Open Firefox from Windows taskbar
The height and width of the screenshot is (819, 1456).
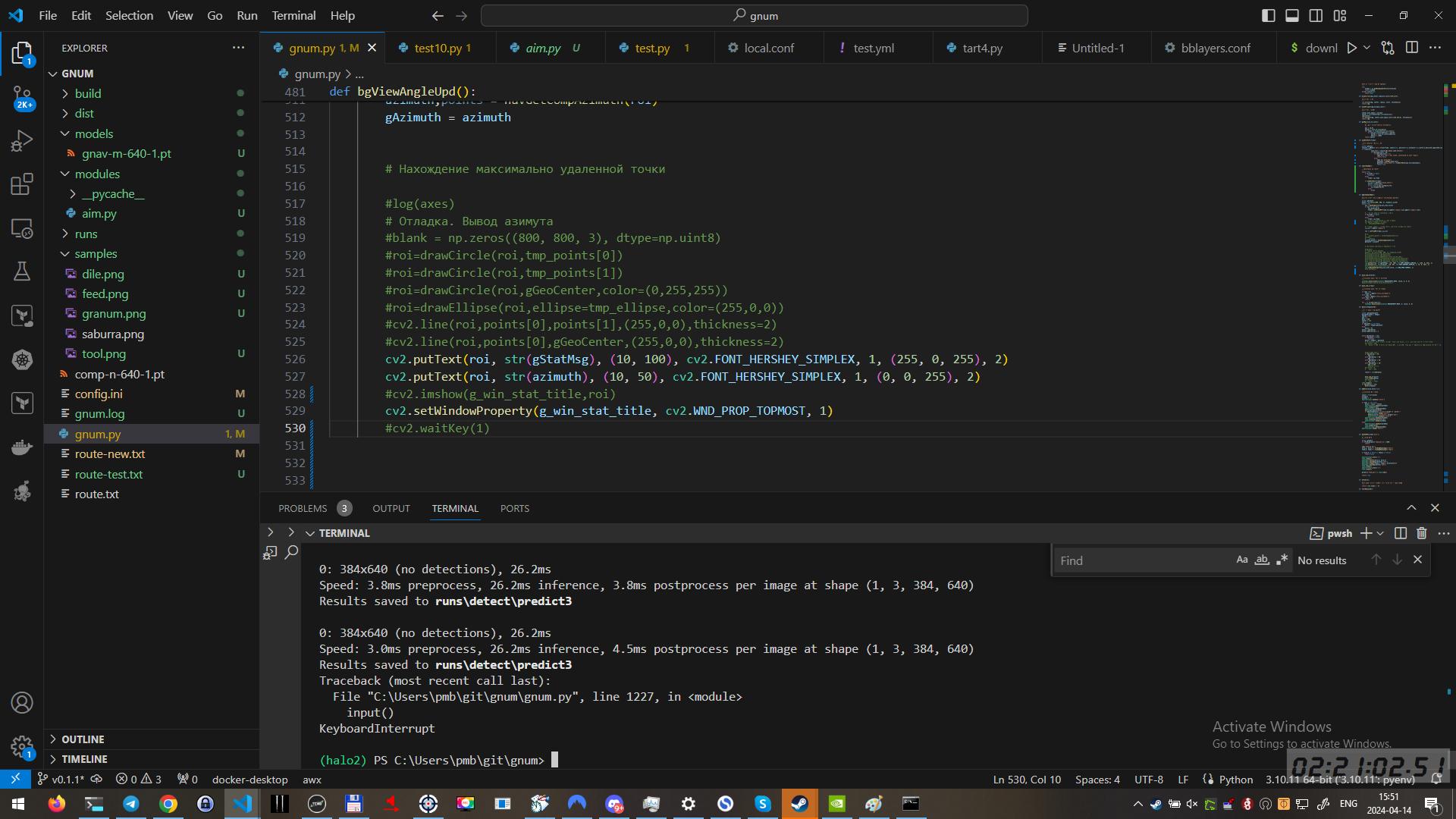click(57, 804)
